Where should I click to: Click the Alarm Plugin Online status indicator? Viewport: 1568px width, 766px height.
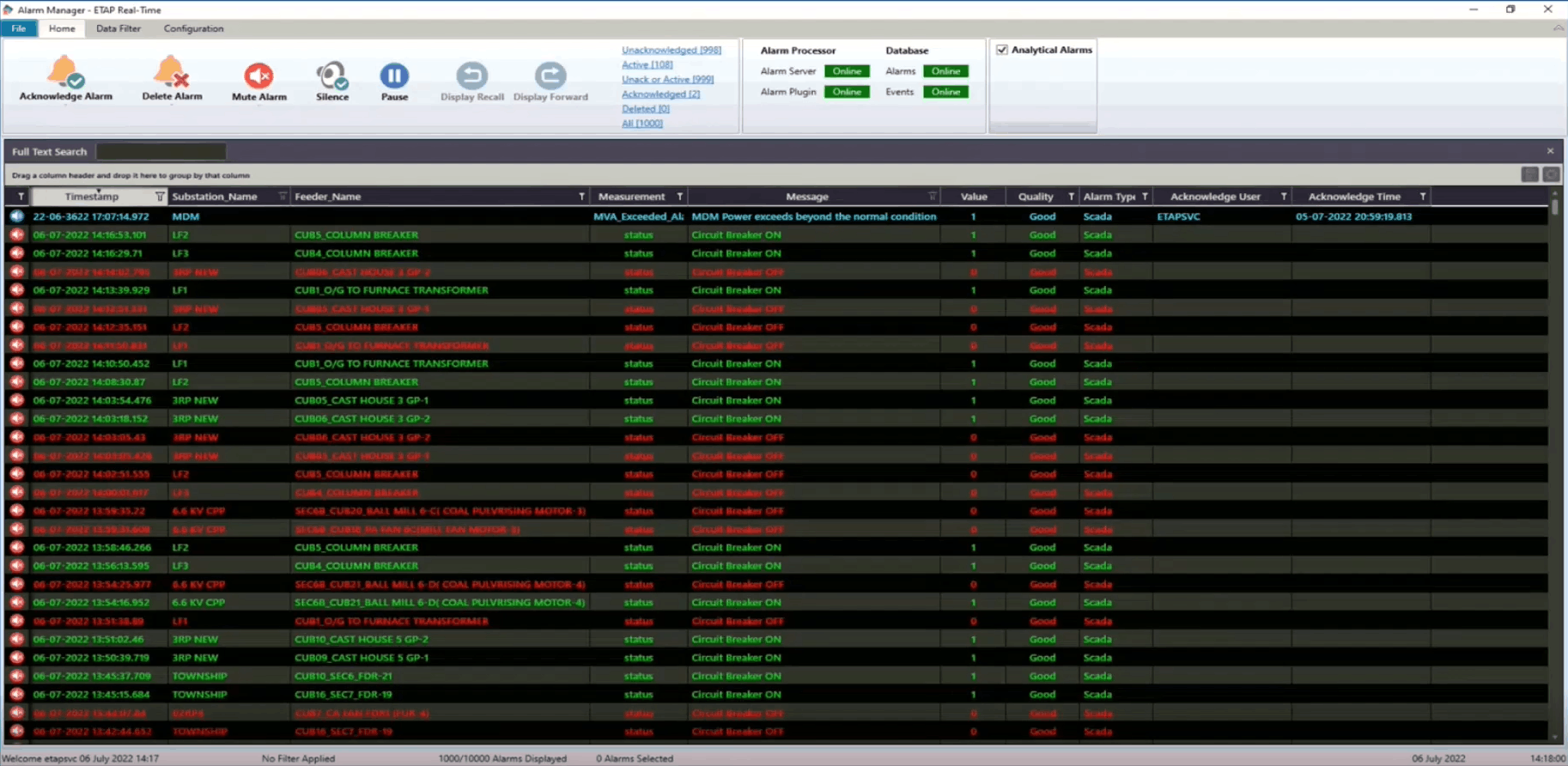847,92
